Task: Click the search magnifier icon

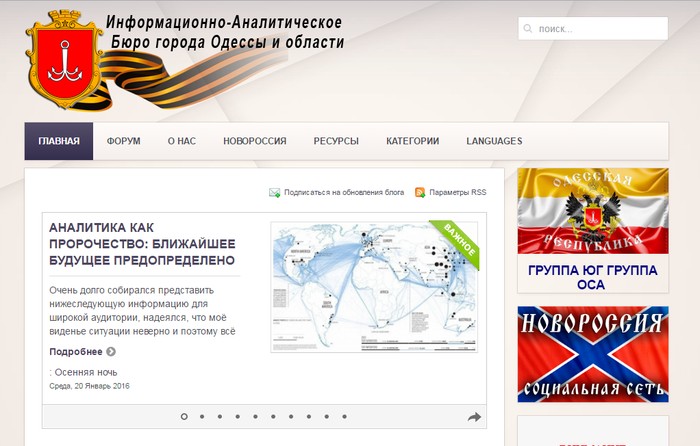Action: (x=528, y=29)
